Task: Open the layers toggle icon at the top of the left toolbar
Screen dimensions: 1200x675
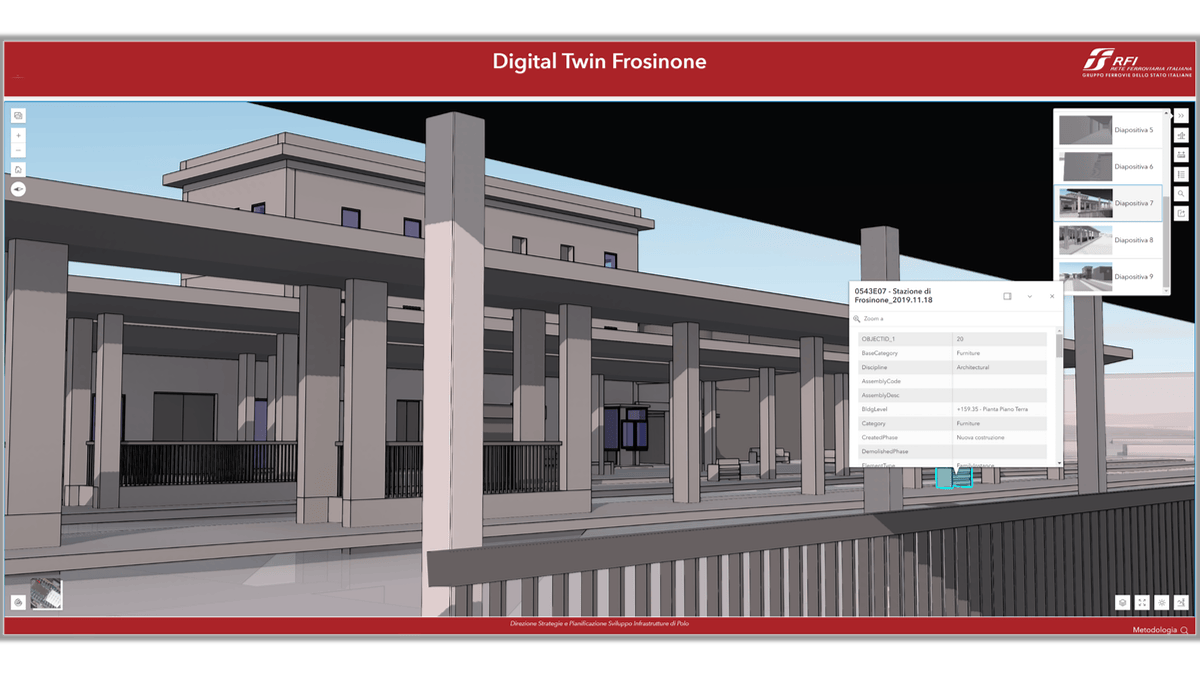Action: [x=18, y=116]
